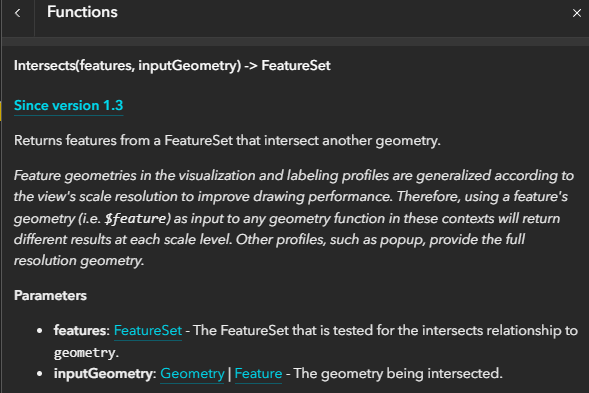Click the Functions panel title
589x393 pixels.
82,12
